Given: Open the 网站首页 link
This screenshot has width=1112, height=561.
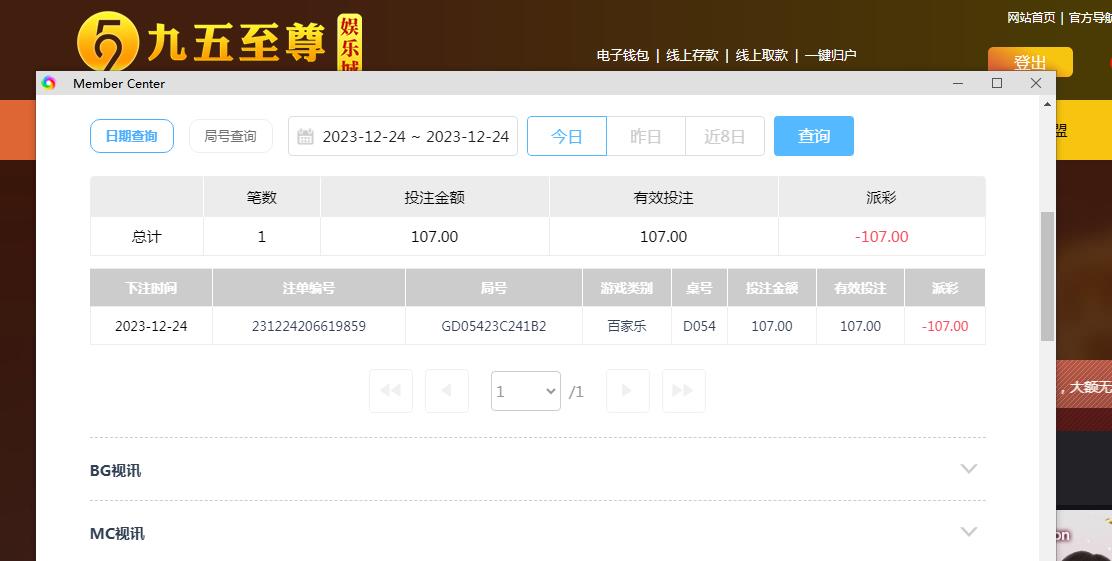Looking at the screenshot, I should [1031, 18].
